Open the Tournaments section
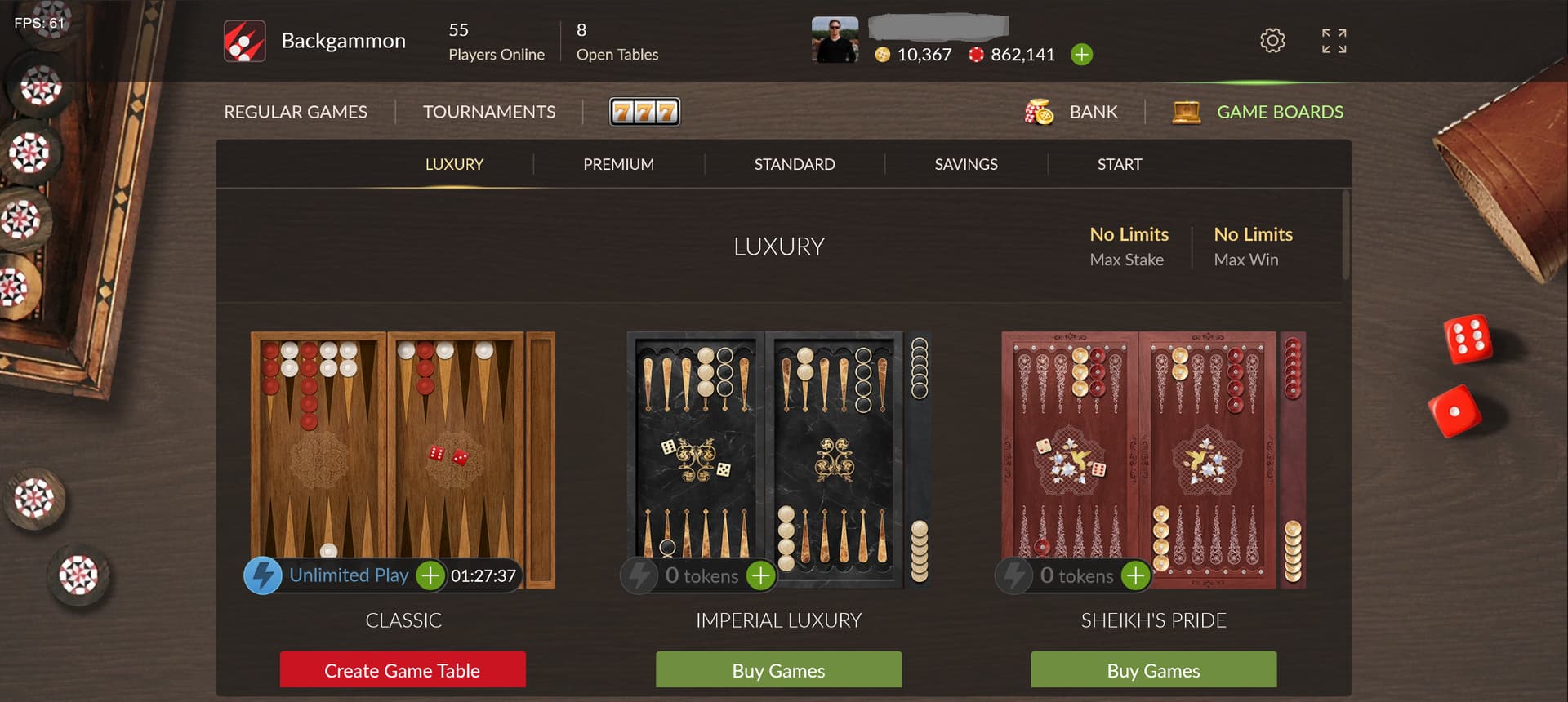The height and width of the screenshot is (702, 1568). pos(489,112)
